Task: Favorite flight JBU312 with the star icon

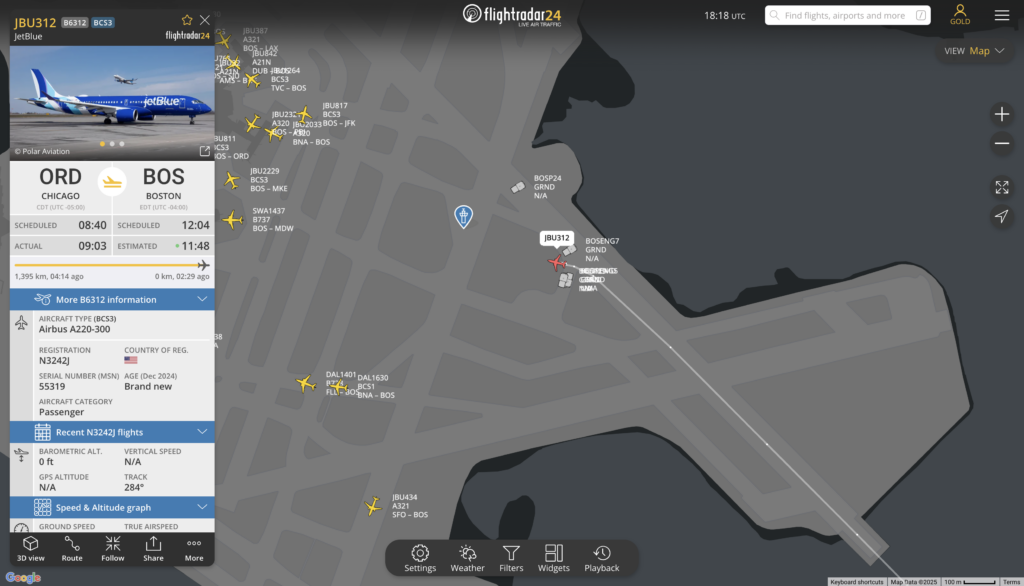Action: [187, 20]
